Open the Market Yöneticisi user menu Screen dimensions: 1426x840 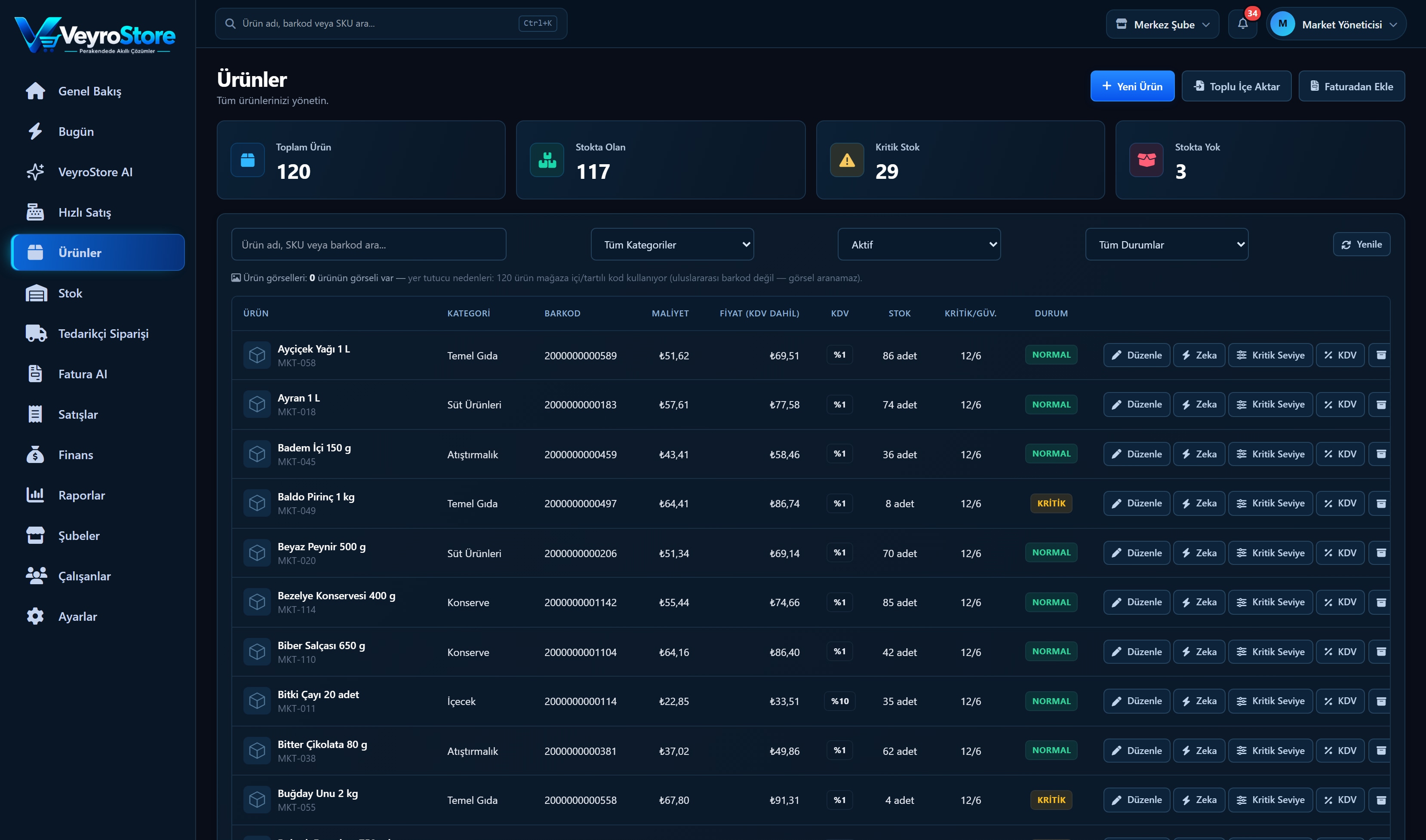click(1336, 24)
